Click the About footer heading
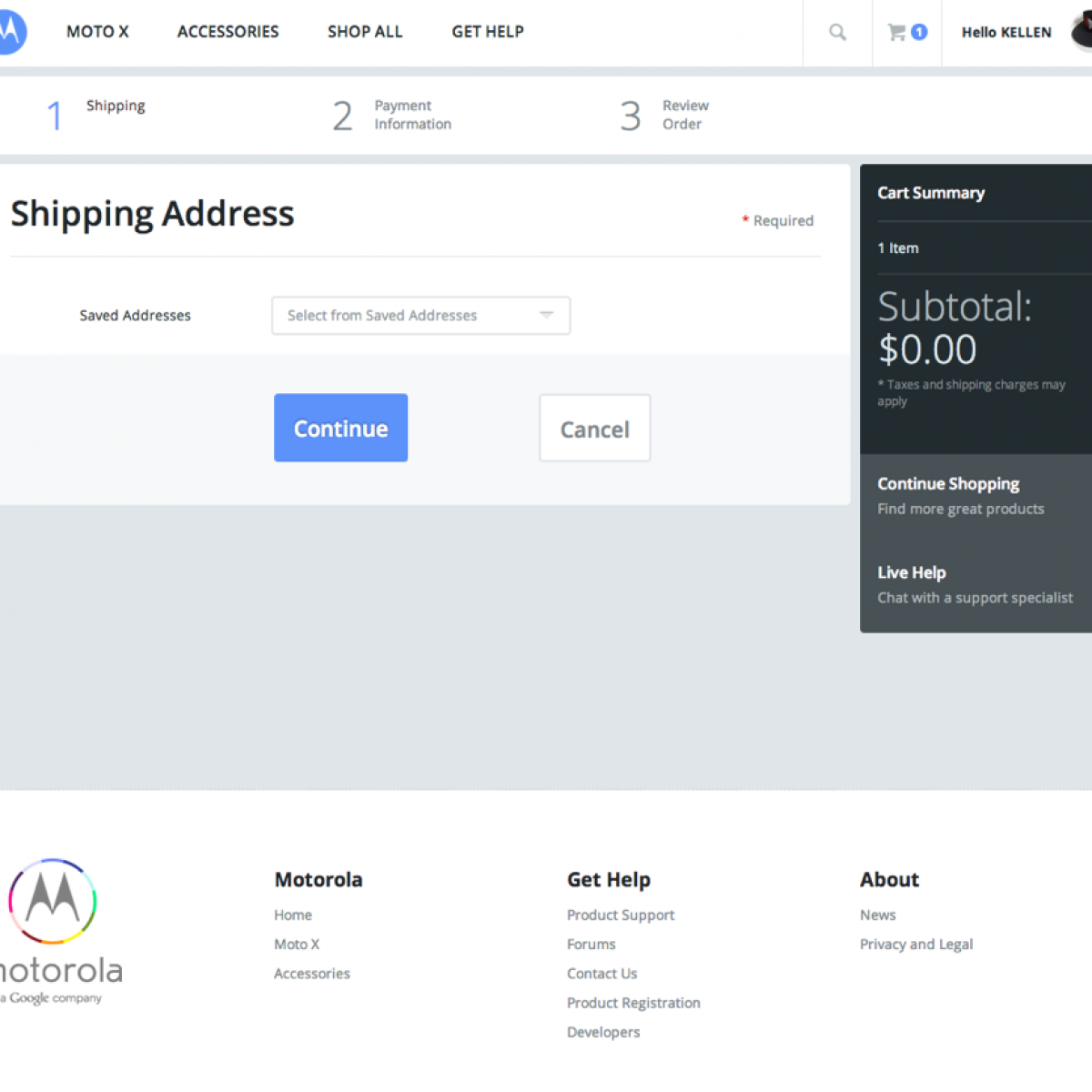Viewport: 1092px width, 1092px height. pos(890,880)
